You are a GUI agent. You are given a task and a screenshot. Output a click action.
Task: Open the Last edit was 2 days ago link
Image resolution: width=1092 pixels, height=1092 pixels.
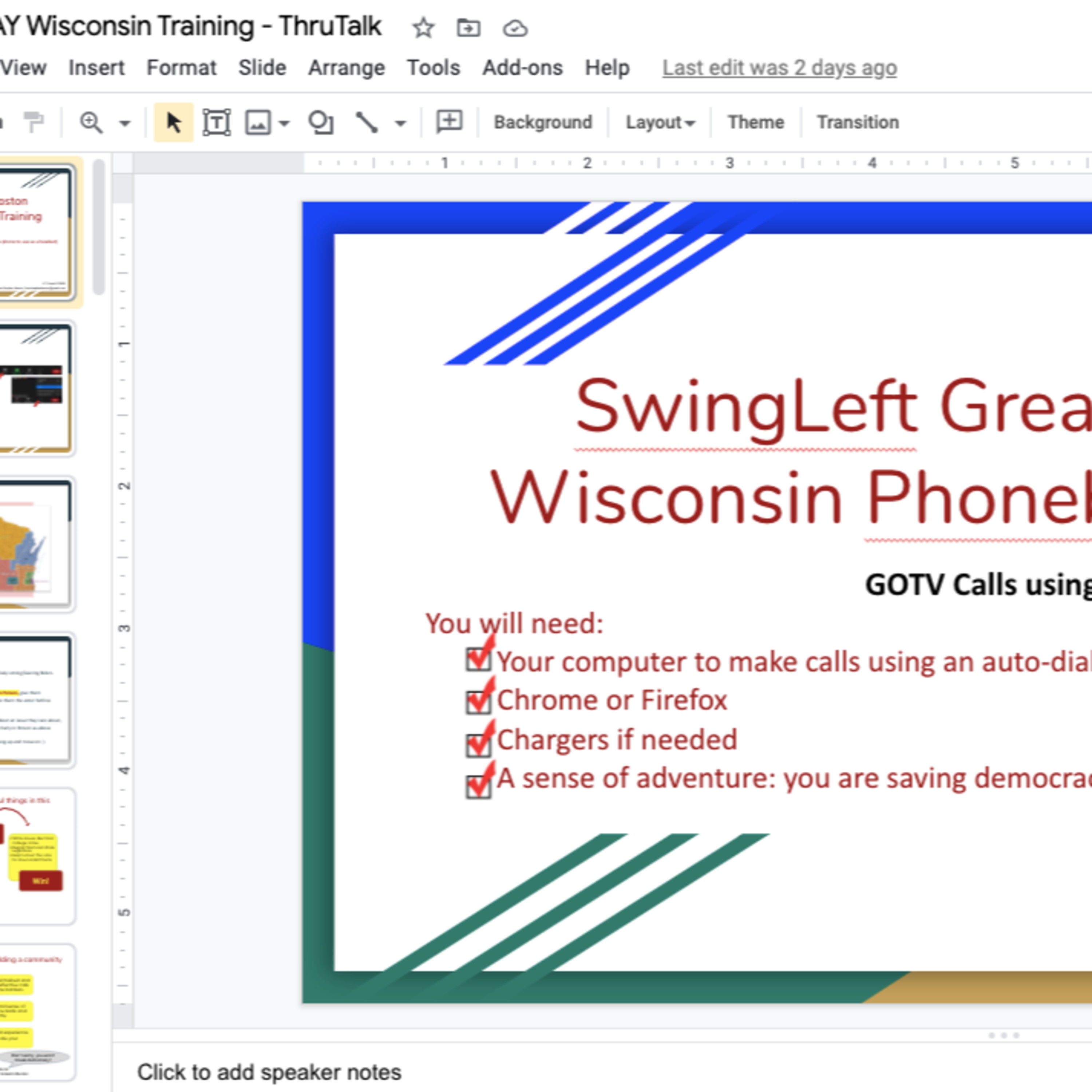(x=779, y=68)
